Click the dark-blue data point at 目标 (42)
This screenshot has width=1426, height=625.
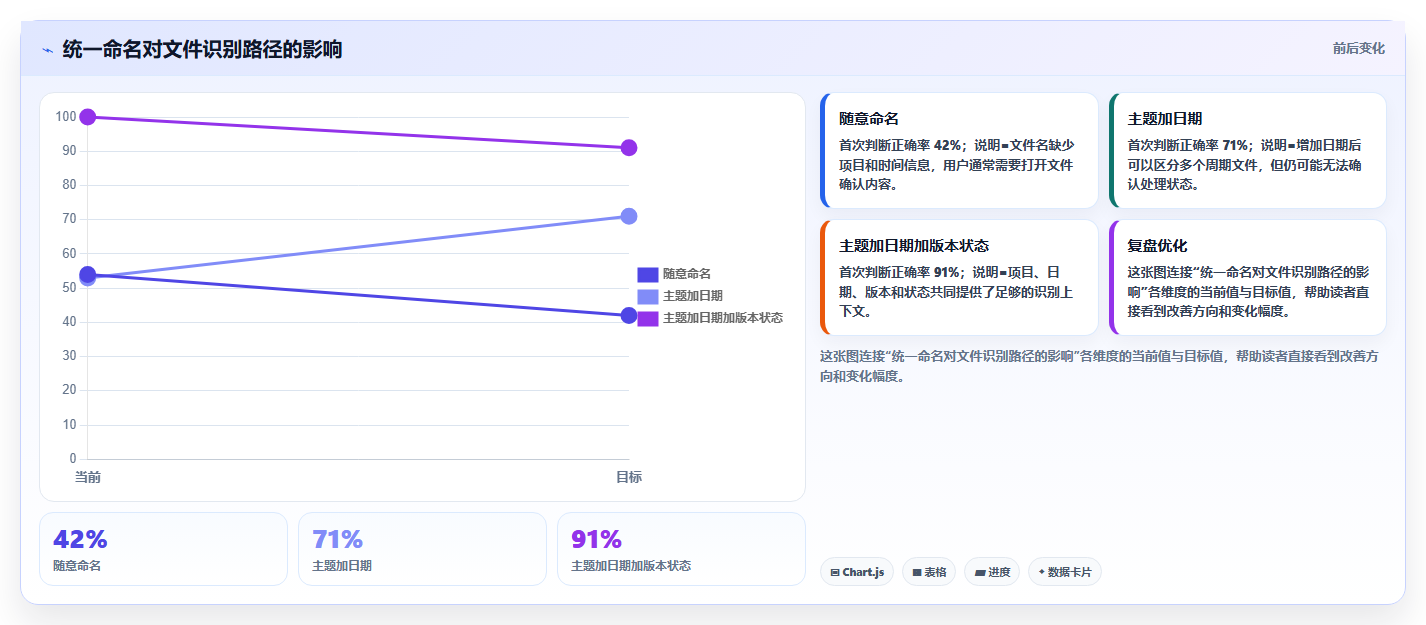pos(629,316)
